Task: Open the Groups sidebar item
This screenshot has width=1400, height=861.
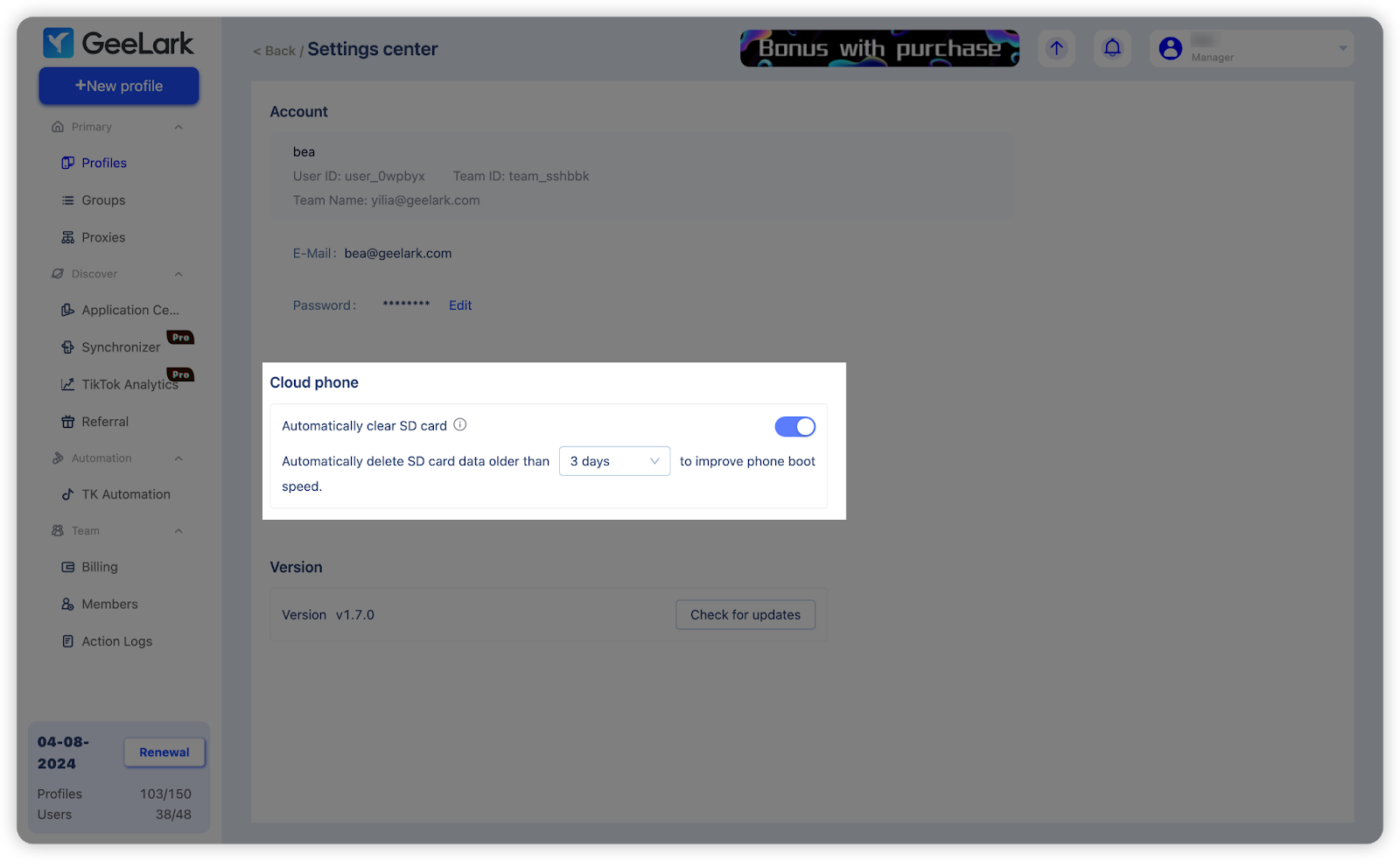Action: pos(103,200)
